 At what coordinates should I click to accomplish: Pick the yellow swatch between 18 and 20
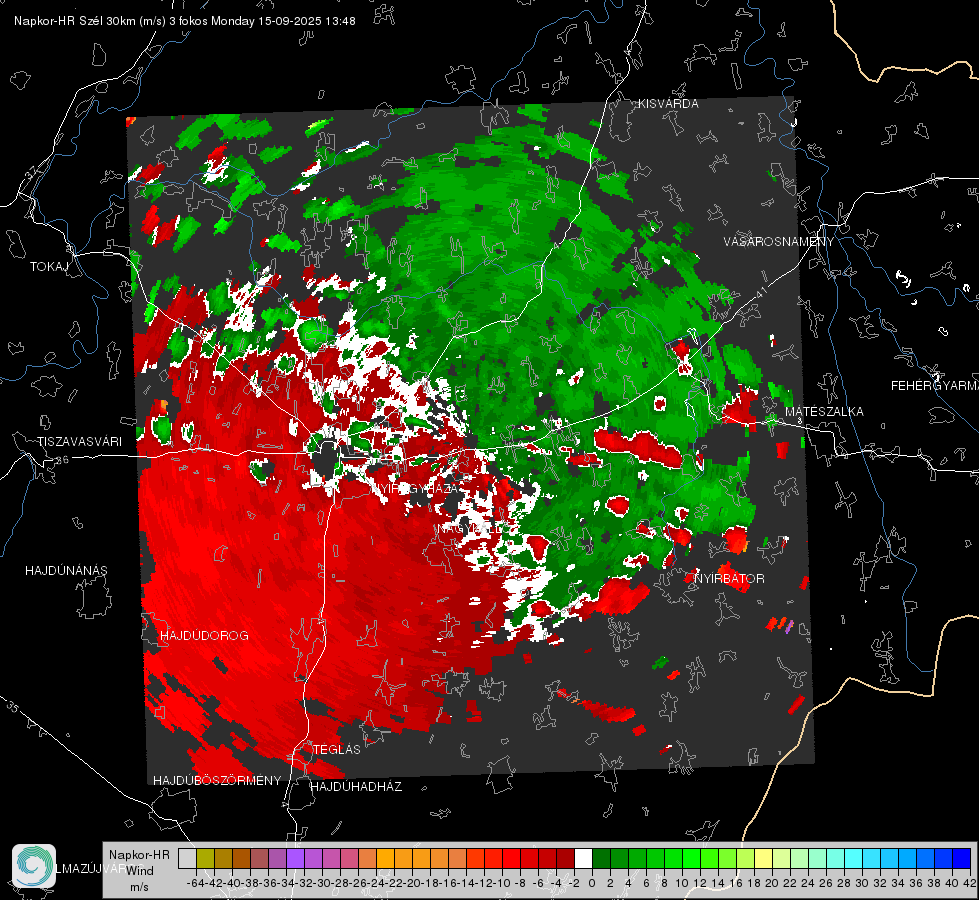pyautogui.click(x=764, y=858)
